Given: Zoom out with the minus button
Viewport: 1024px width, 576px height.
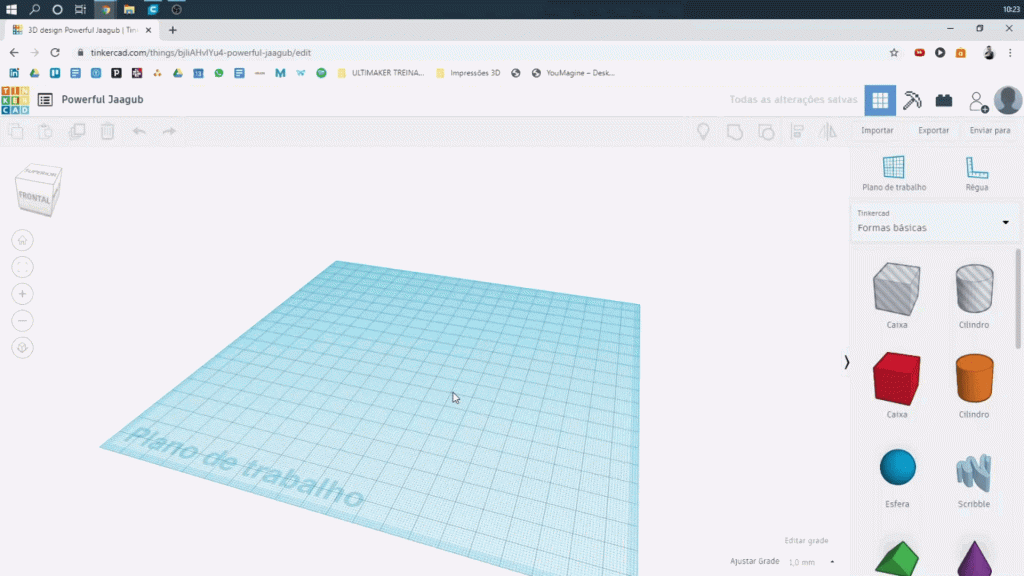Looking at the screenshot, I should tap(22, 321).
